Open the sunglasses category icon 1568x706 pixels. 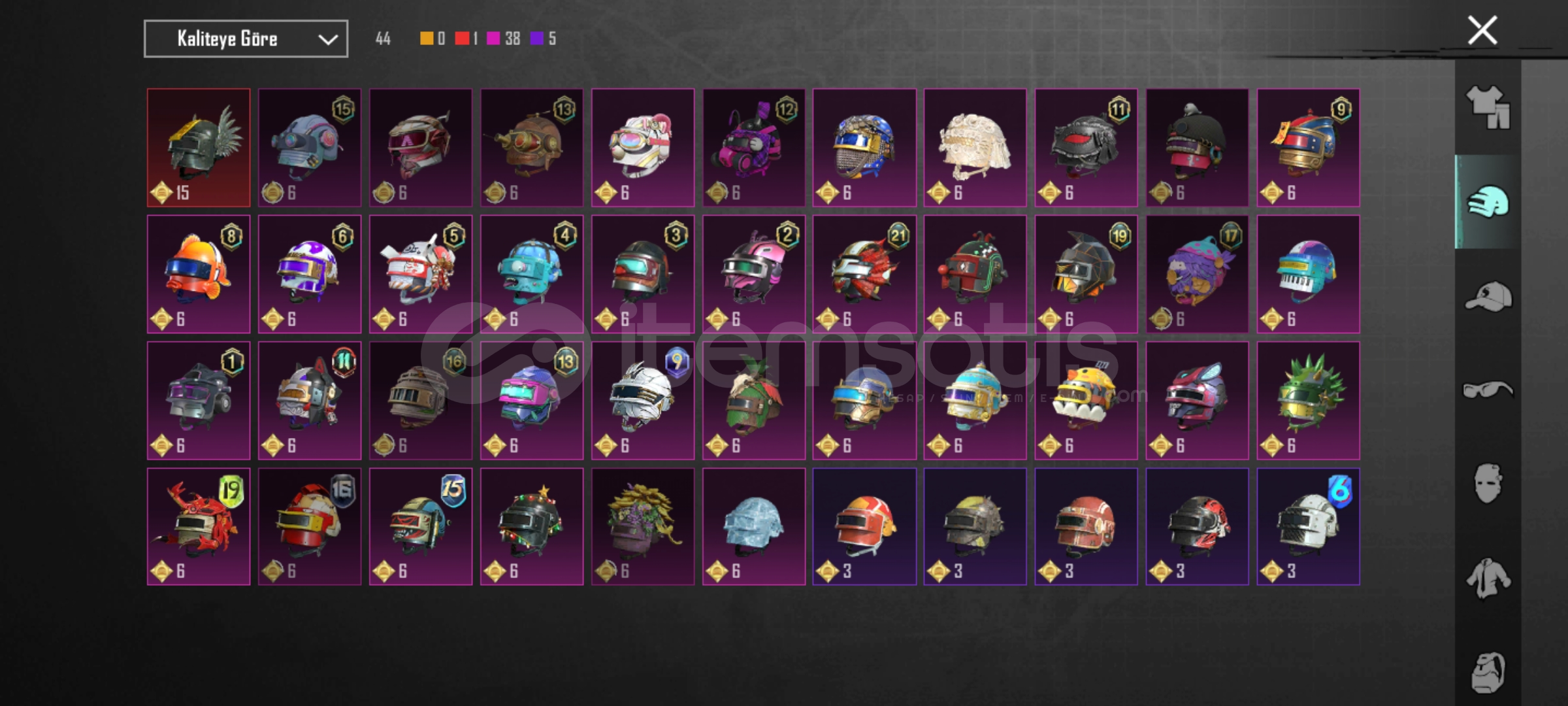(x=1488, y=390)
